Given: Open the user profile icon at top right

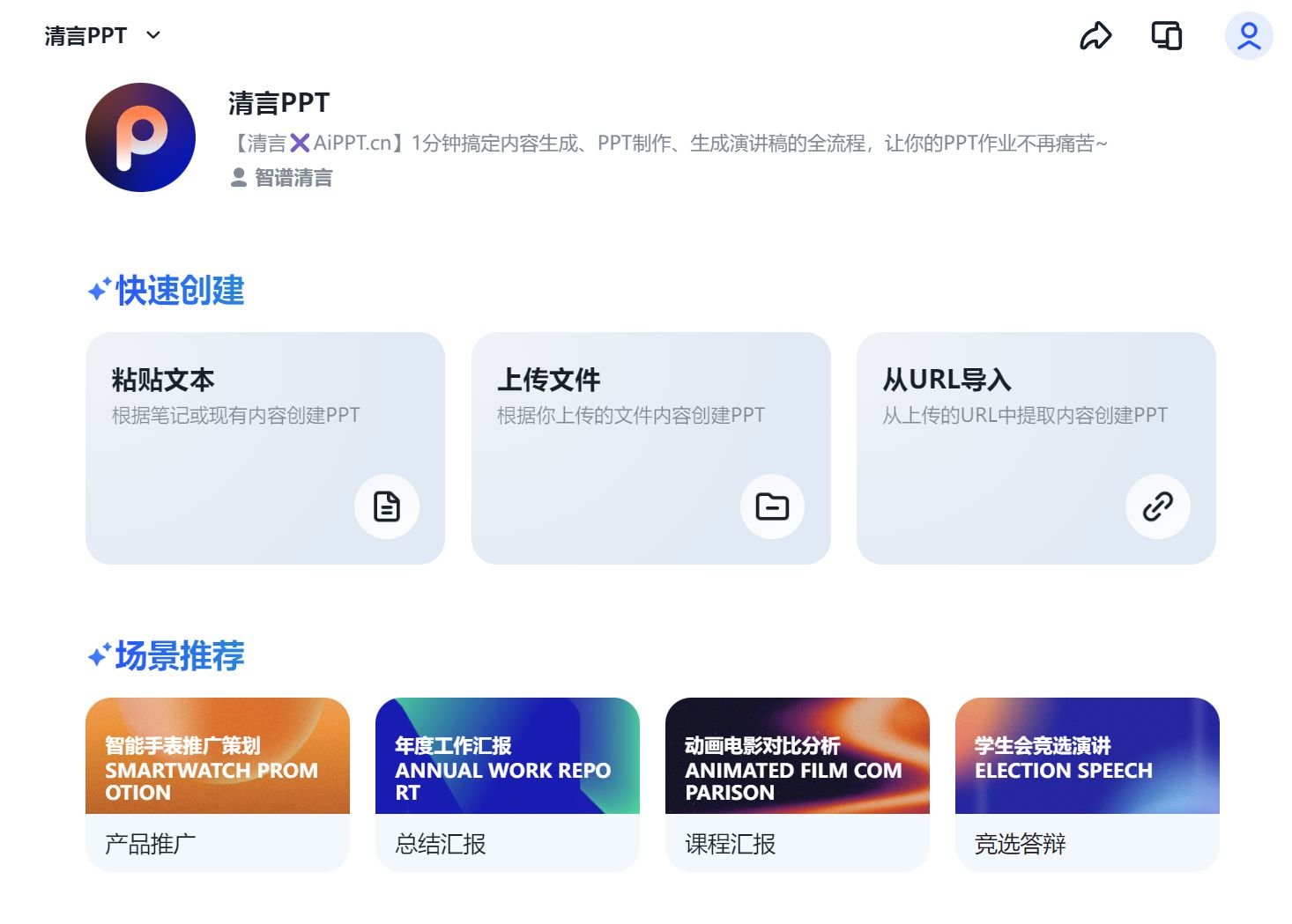Looking at the screenshot, I should pos(1248,35).
